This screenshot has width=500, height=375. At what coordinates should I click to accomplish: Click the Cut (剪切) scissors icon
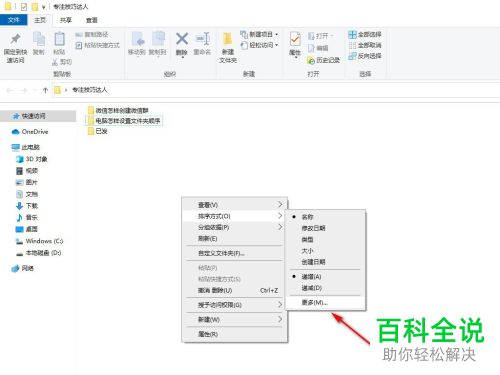click(x=55, y=62)
